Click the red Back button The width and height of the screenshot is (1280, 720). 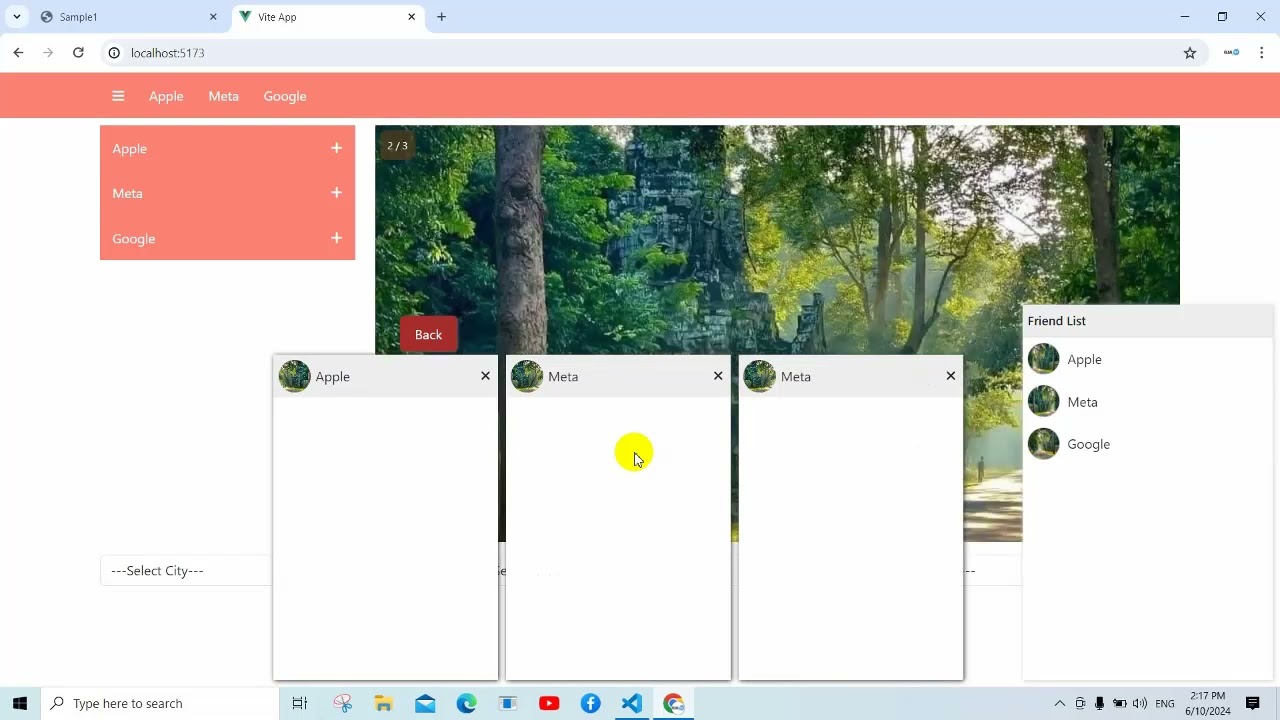428,335
